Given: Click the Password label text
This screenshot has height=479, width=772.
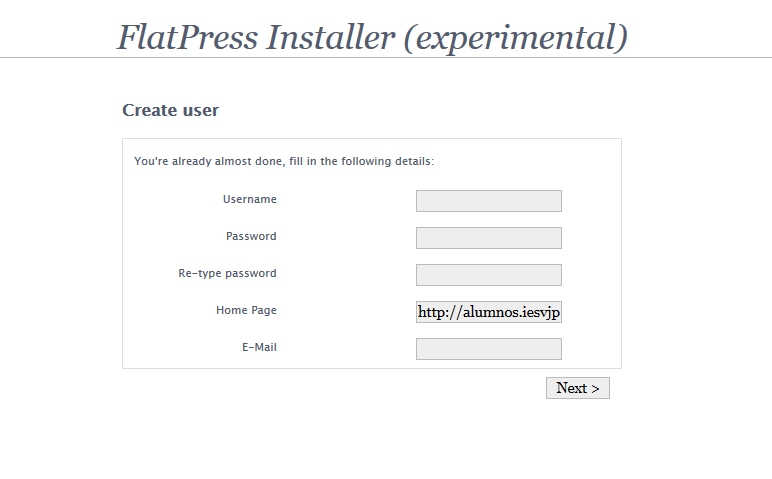Looking at the screenshot, I should [x=251, y=237].
